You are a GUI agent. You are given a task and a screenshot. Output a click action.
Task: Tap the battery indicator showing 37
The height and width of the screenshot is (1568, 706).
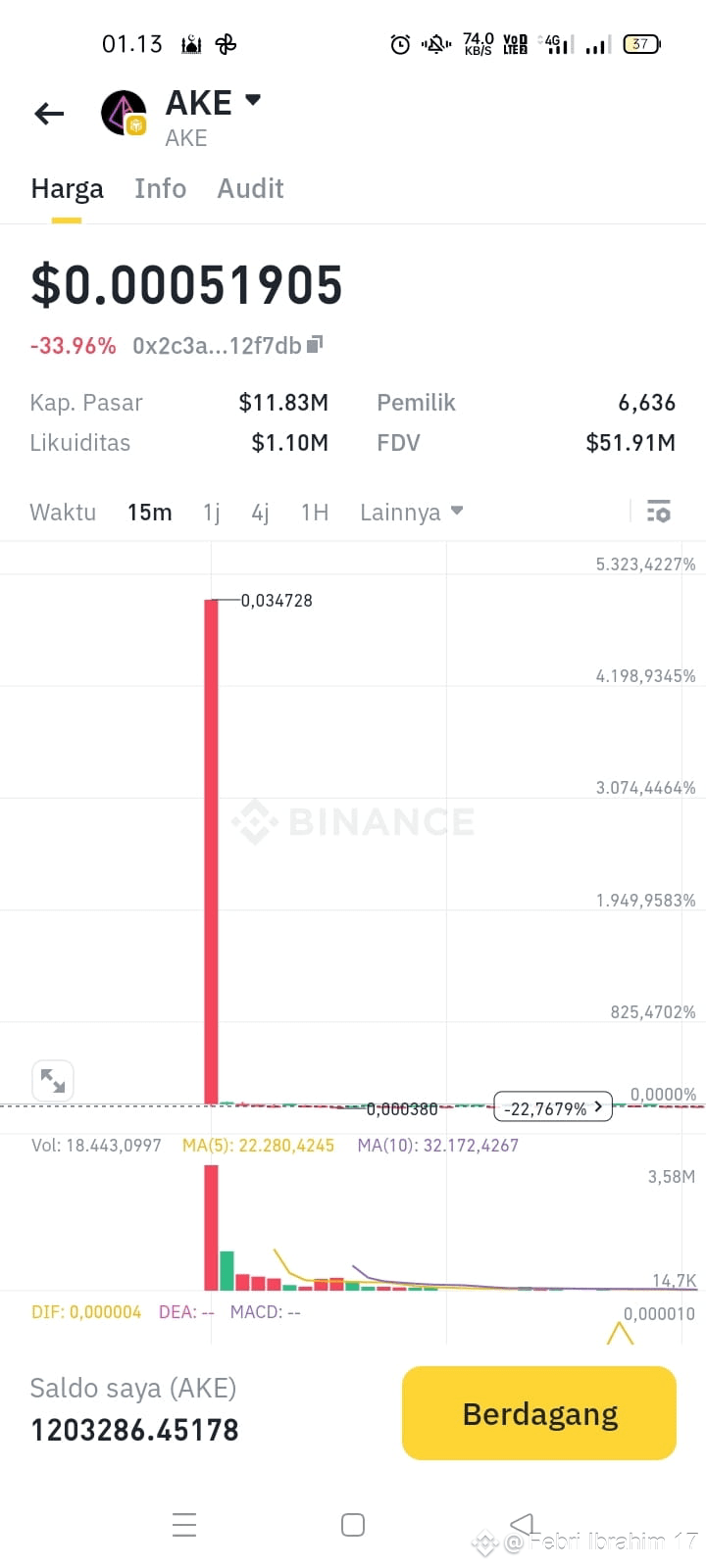(640, 44)
